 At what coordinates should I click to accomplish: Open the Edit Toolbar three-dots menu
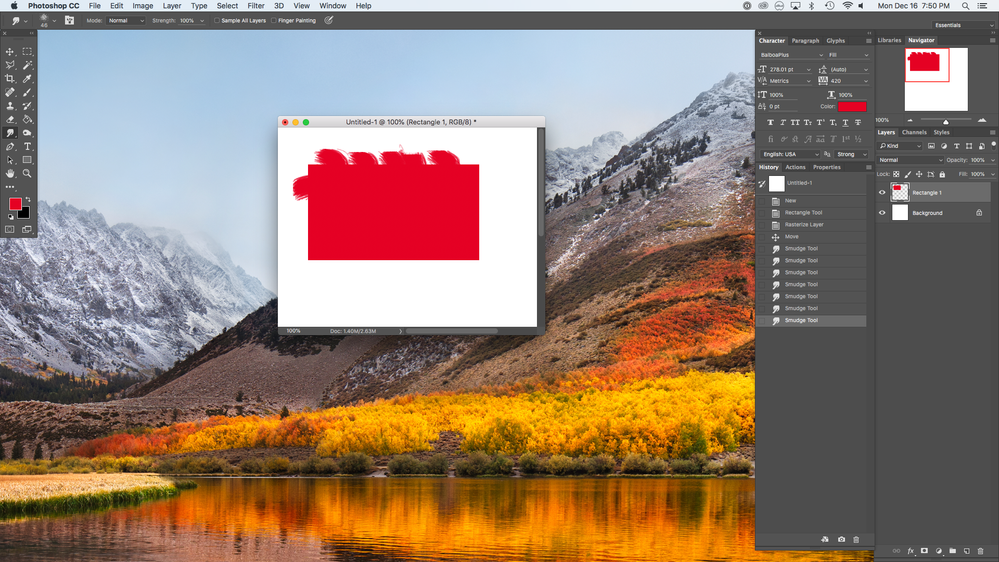point(10,187)
